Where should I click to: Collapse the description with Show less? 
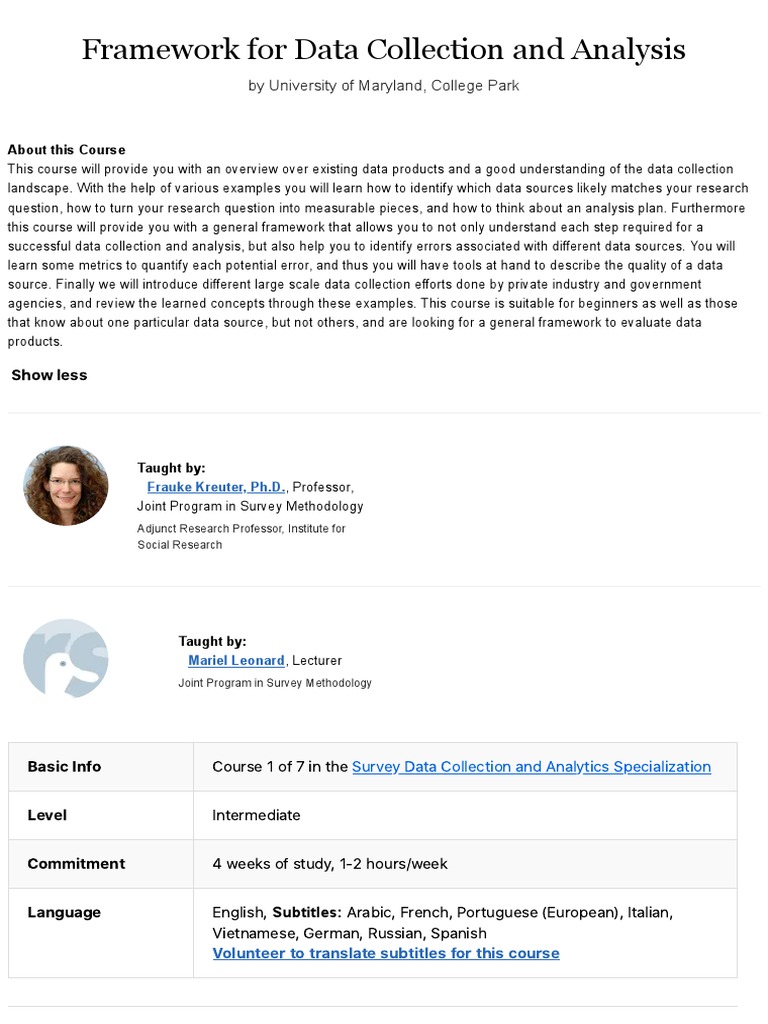coord(49,375)
